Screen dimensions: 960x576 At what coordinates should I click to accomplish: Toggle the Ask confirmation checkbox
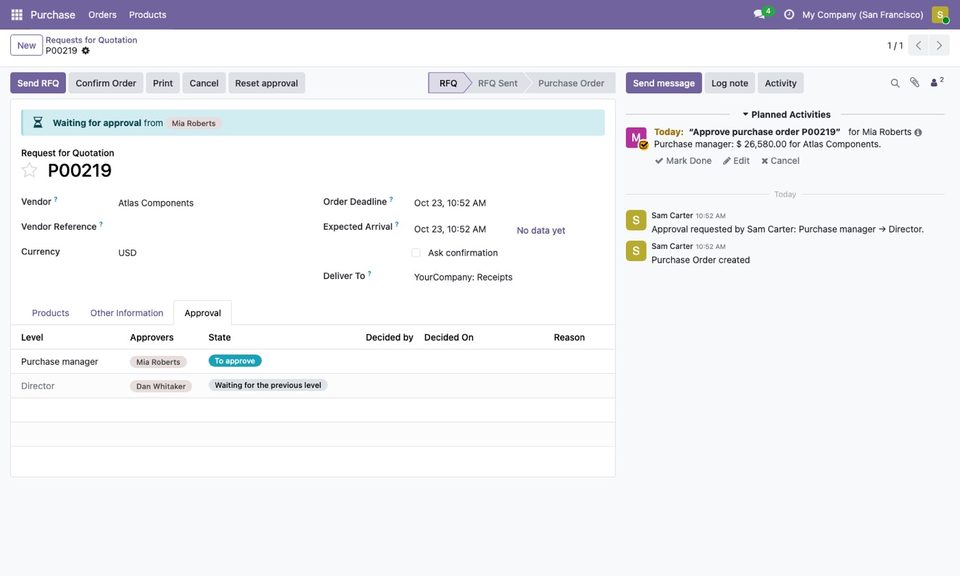click(x=416, y=253)
